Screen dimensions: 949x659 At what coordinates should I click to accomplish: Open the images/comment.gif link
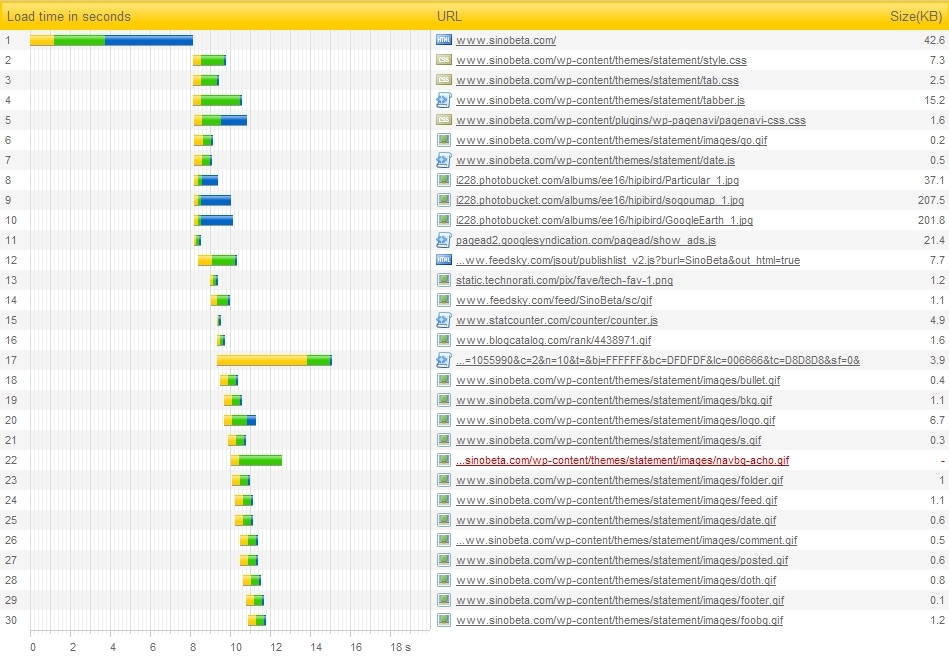click(626, 539)
